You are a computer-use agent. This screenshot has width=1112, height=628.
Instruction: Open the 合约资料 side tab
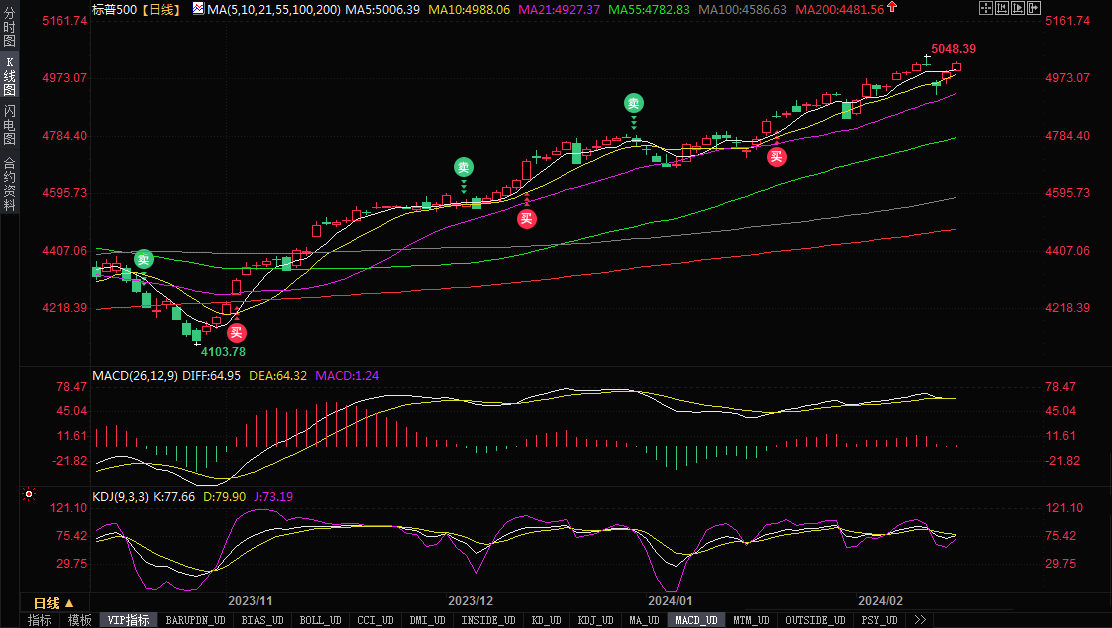click(9, 184)
